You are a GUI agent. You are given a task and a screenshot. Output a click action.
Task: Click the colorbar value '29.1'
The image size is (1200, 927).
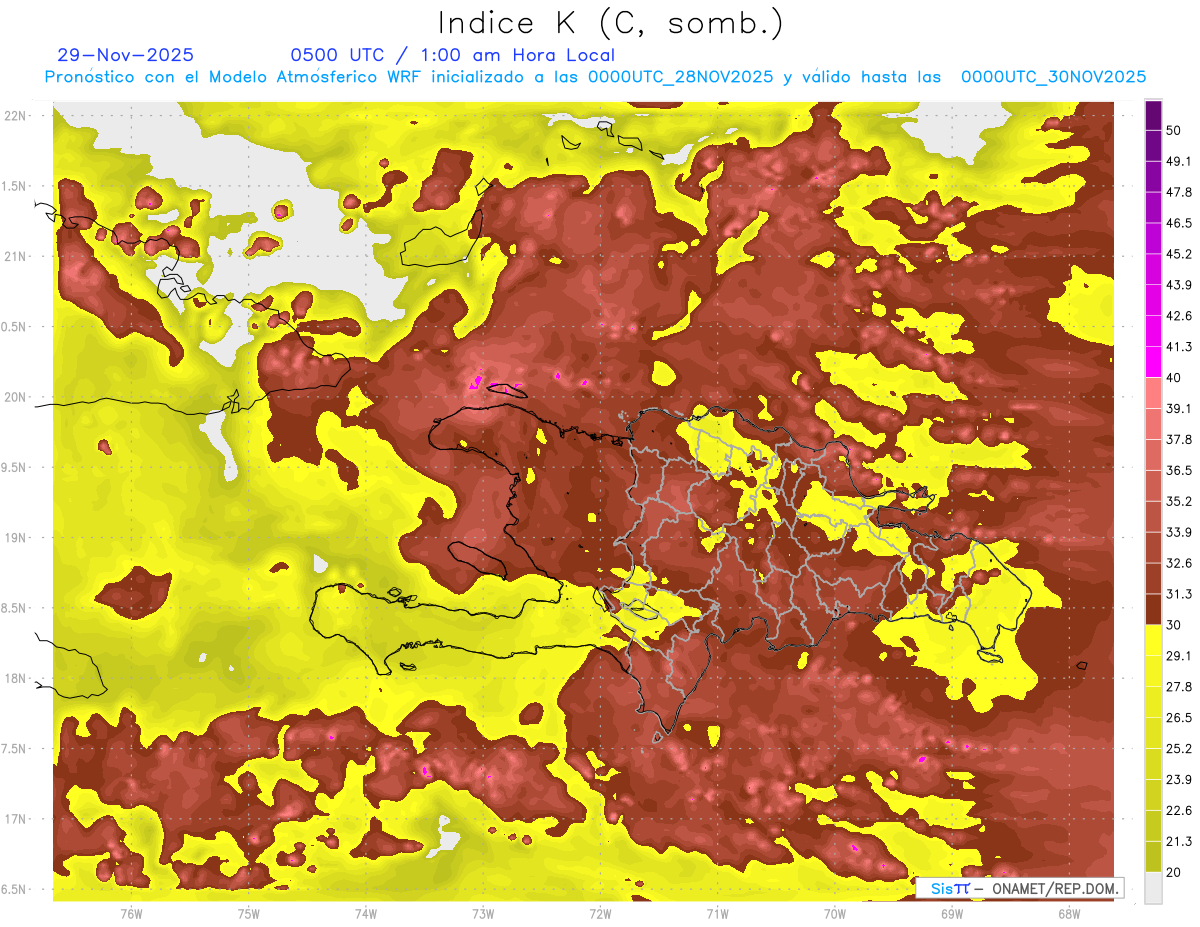pyautogui.click(x=1179, y=656)
